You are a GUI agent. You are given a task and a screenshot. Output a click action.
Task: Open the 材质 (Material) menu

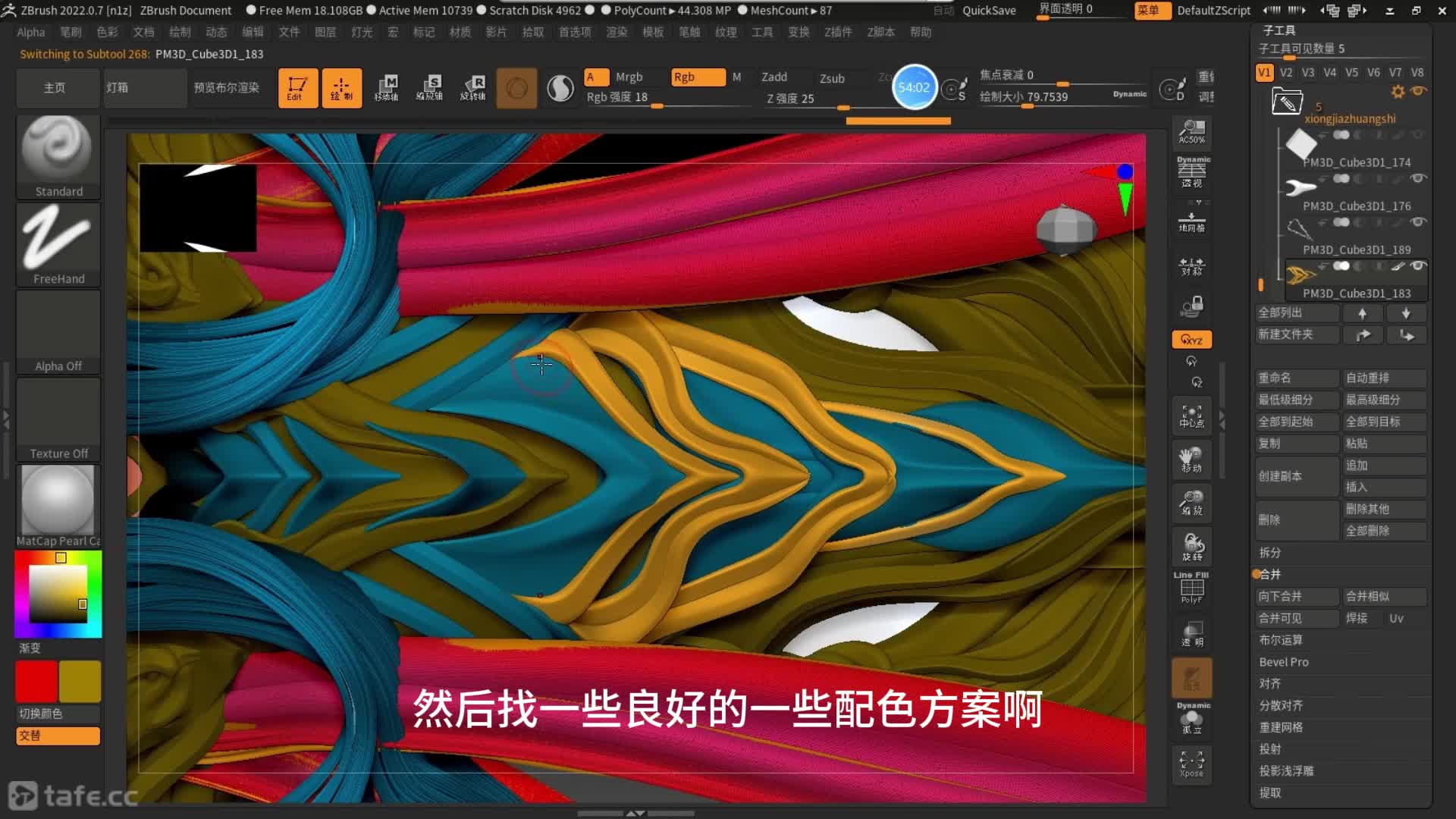pyautogui.click(x=460, y=32)
